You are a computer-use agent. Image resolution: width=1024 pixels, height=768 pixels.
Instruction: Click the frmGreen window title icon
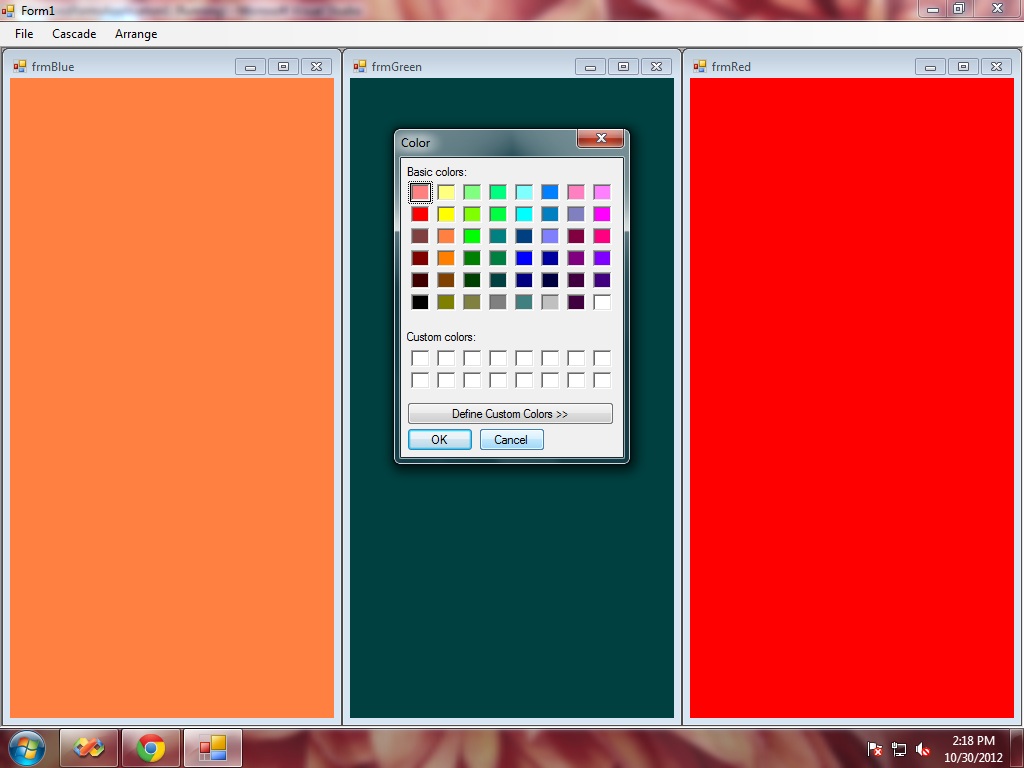[360, 66]
